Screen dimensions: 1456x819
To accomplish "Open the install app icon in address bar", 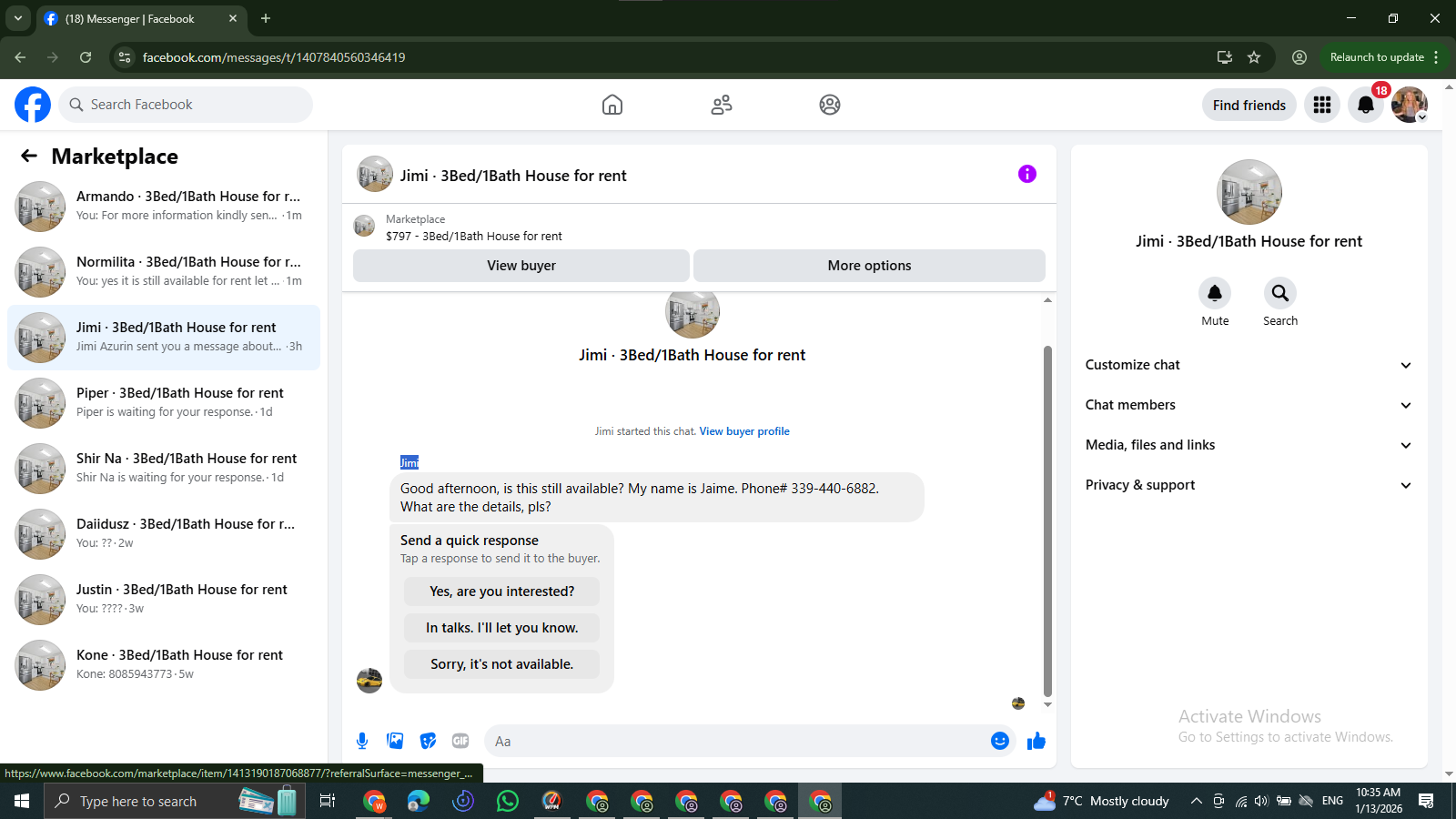I will tap(1225, 57).
